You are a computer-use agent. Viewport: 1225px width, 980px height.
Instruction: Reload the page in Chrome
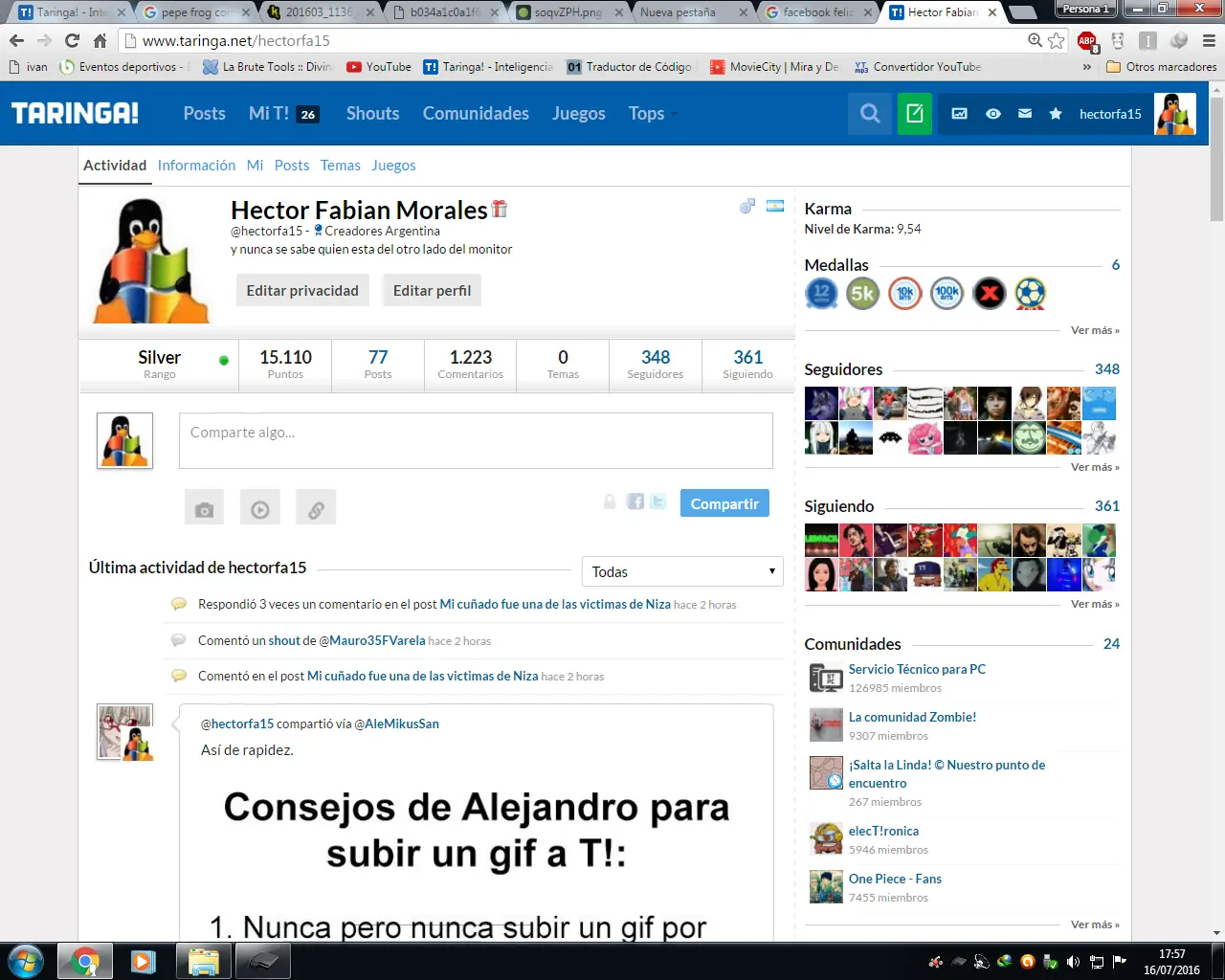click(72, 40)
